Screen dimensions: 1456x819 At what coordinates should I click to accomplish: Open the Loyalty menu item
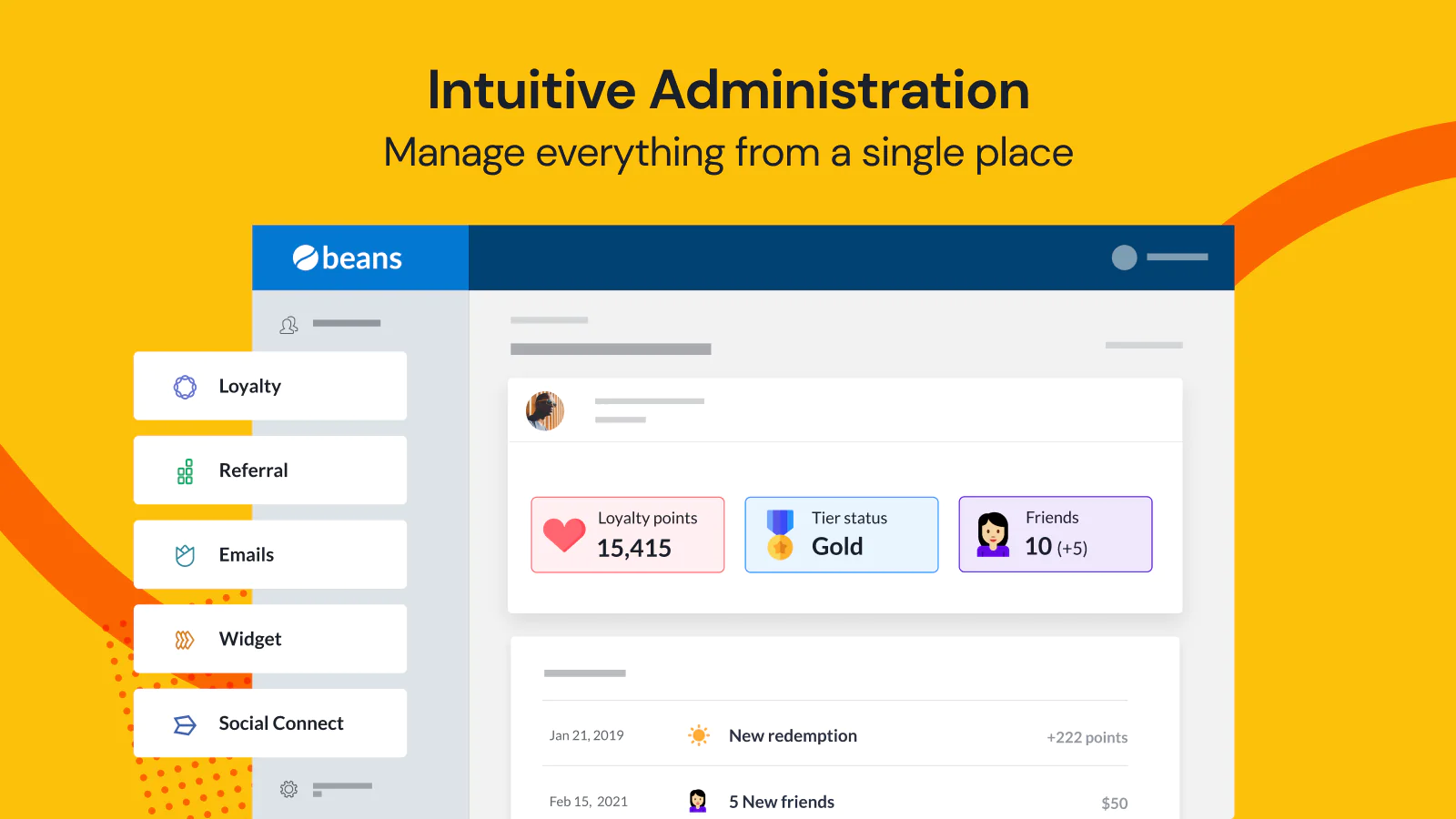point(270,386)
